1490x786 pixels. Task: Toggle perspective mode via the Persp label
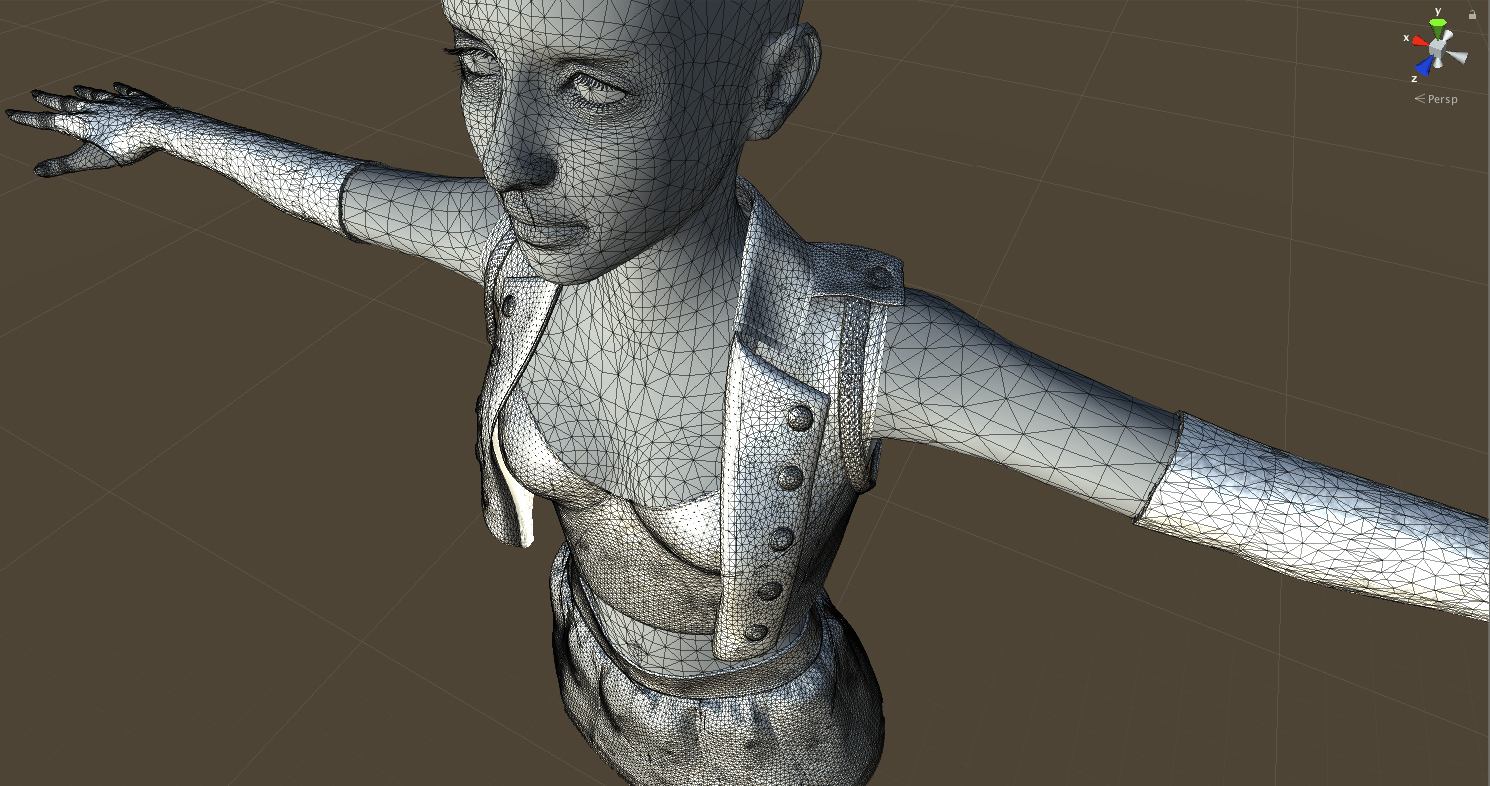pos(1443,99)
